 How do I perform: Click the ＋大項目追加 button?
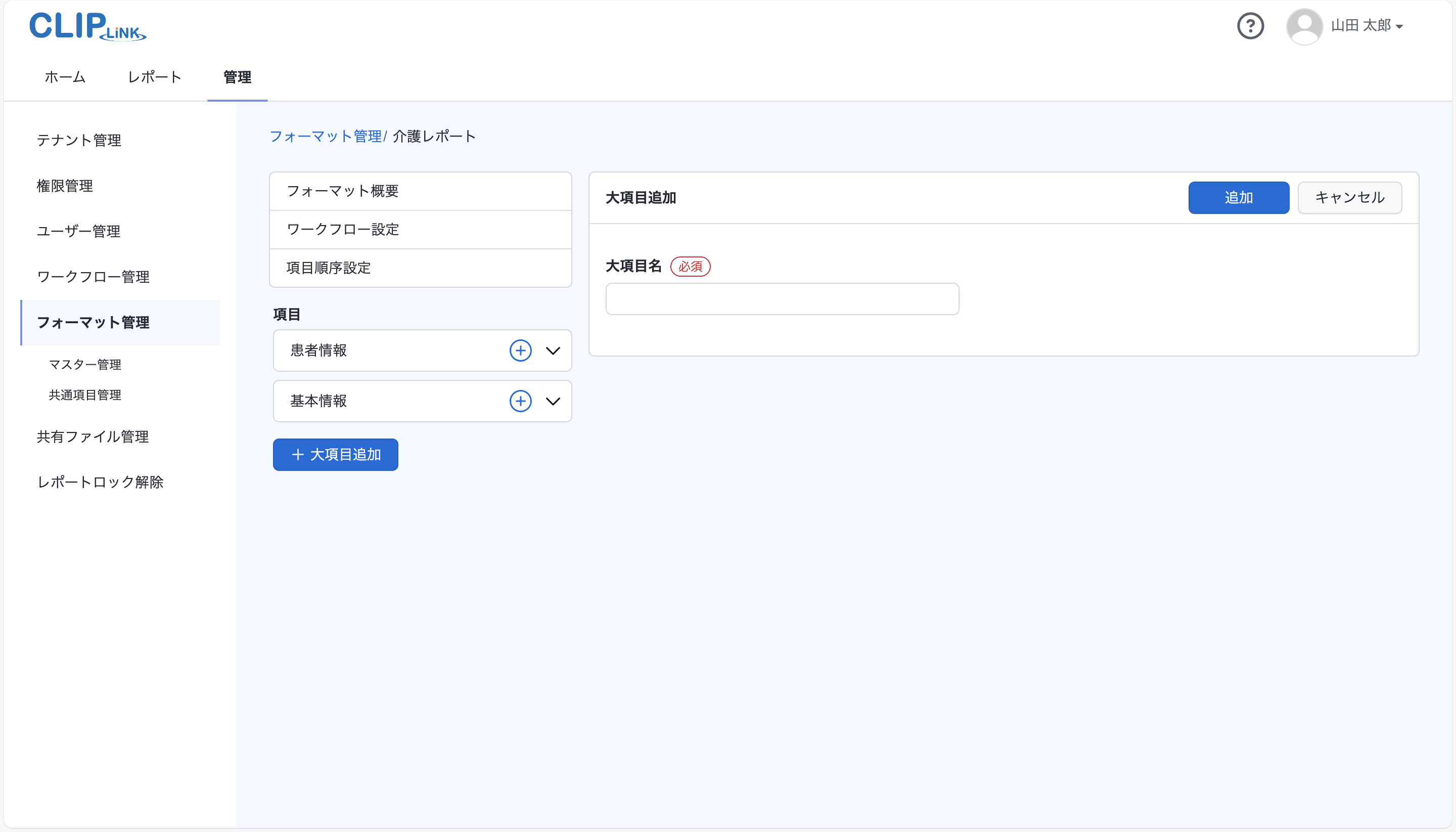335,455
